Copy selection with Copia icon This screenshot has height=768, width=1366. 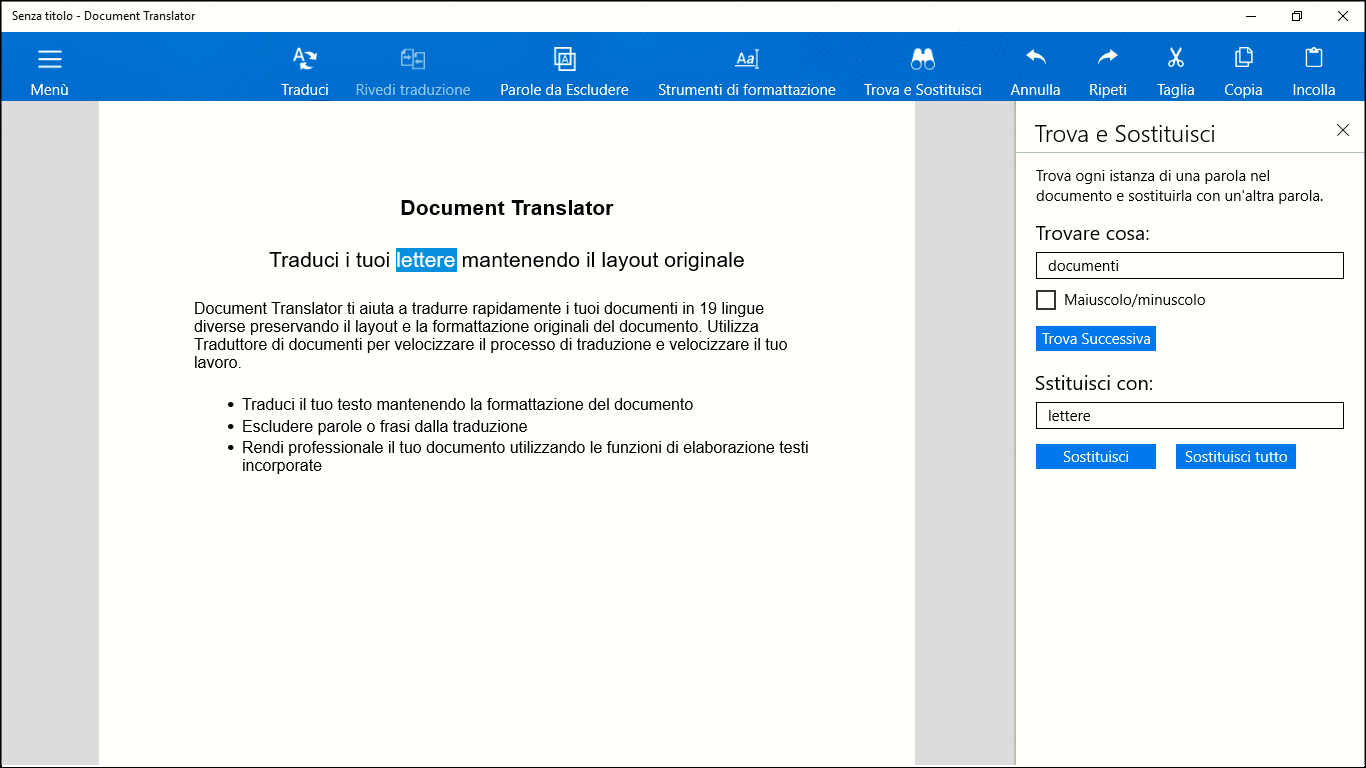[1243, 58]
